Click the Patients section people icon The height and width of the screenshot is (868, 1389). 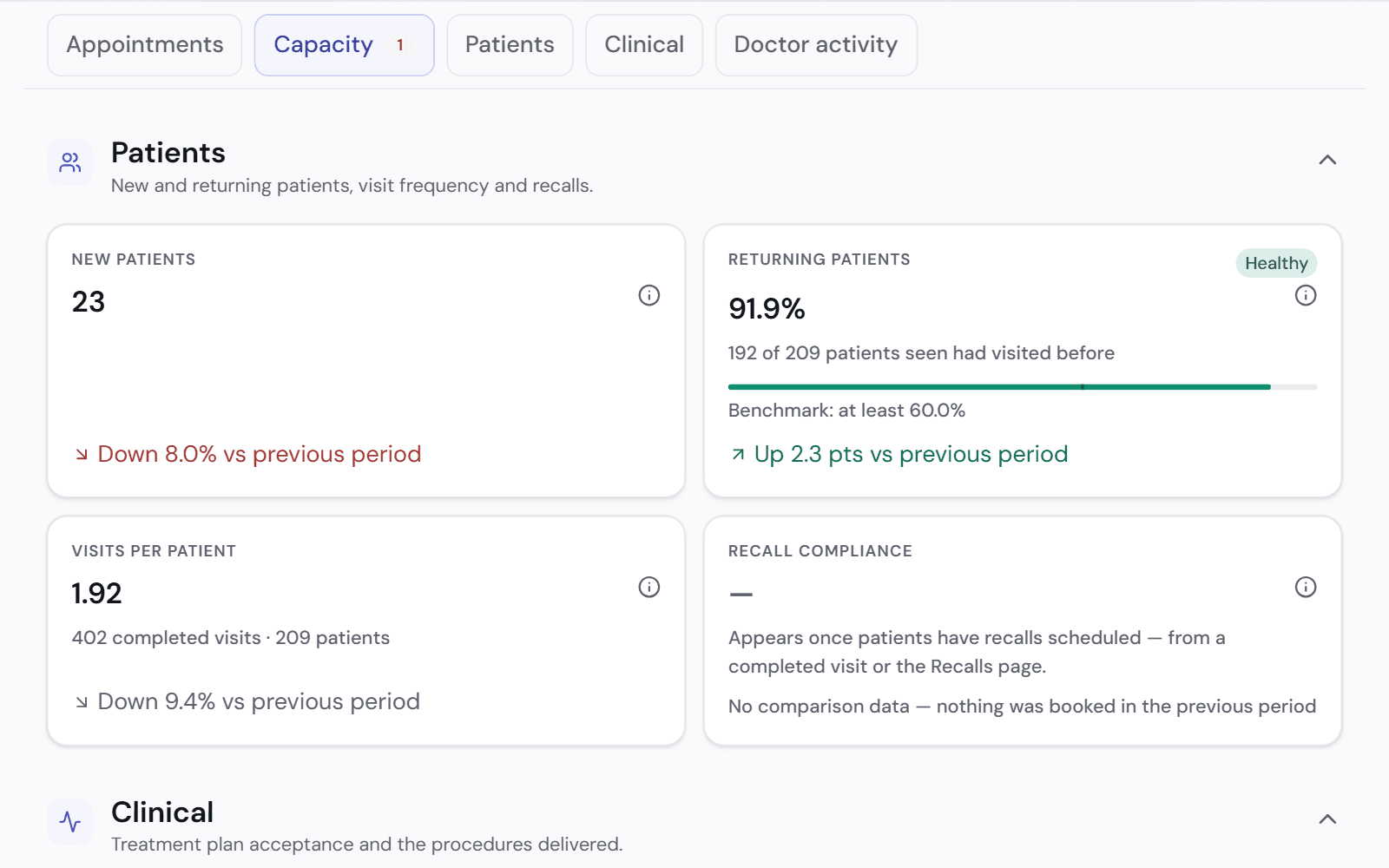70,162
